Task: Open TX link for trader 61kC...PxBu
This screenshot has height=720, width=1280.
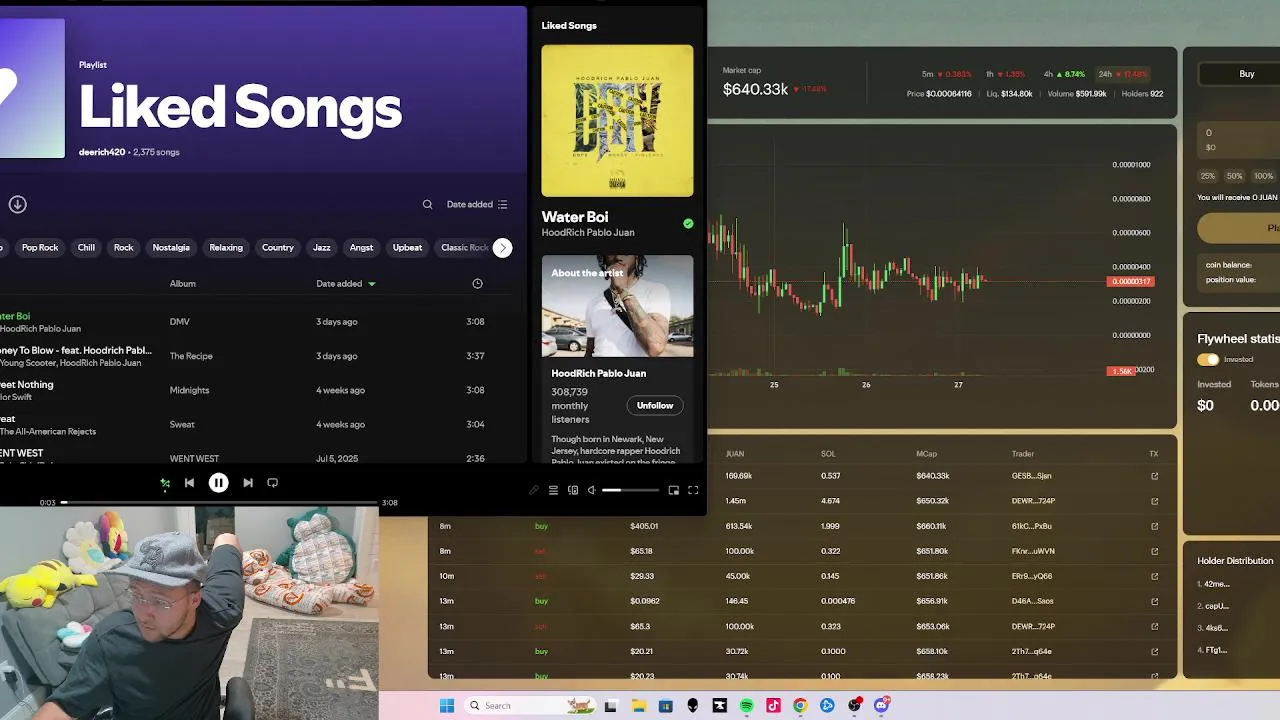Action: [x=1154, y=526]
